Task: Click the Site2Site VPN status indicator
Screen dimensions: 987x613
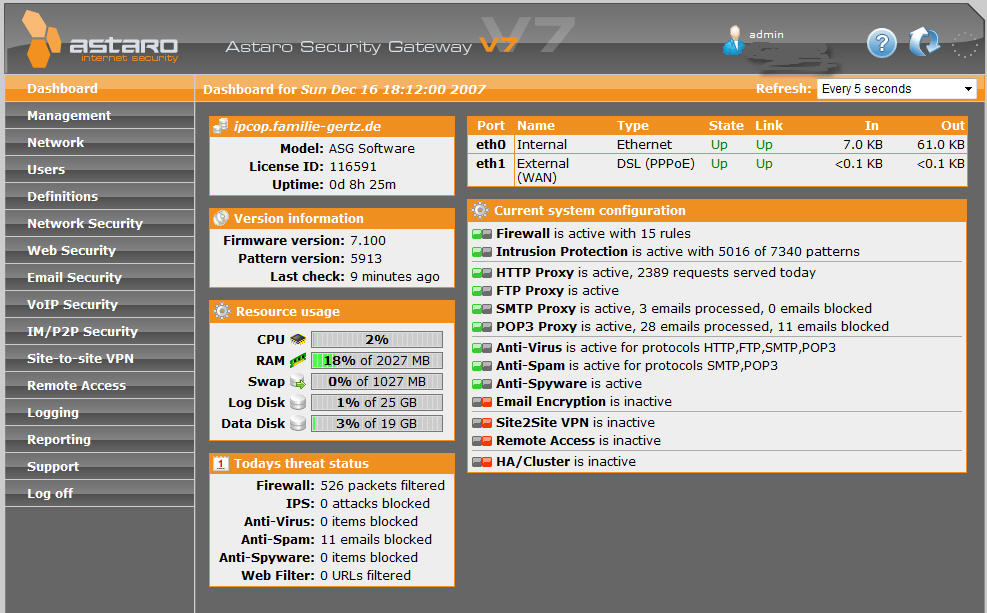Action: point(482,423)
